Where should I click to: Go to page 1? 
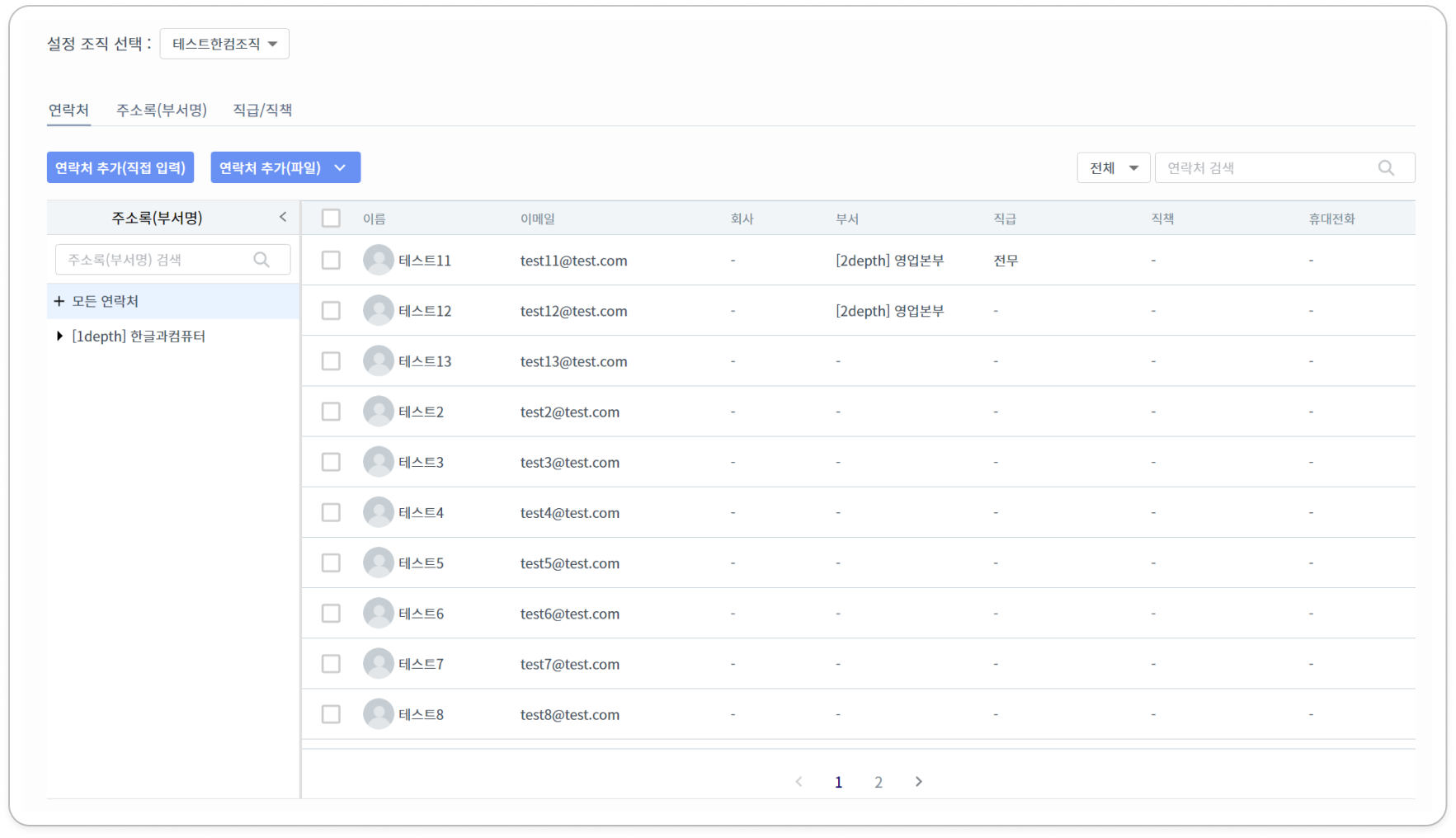click(838, 782)
